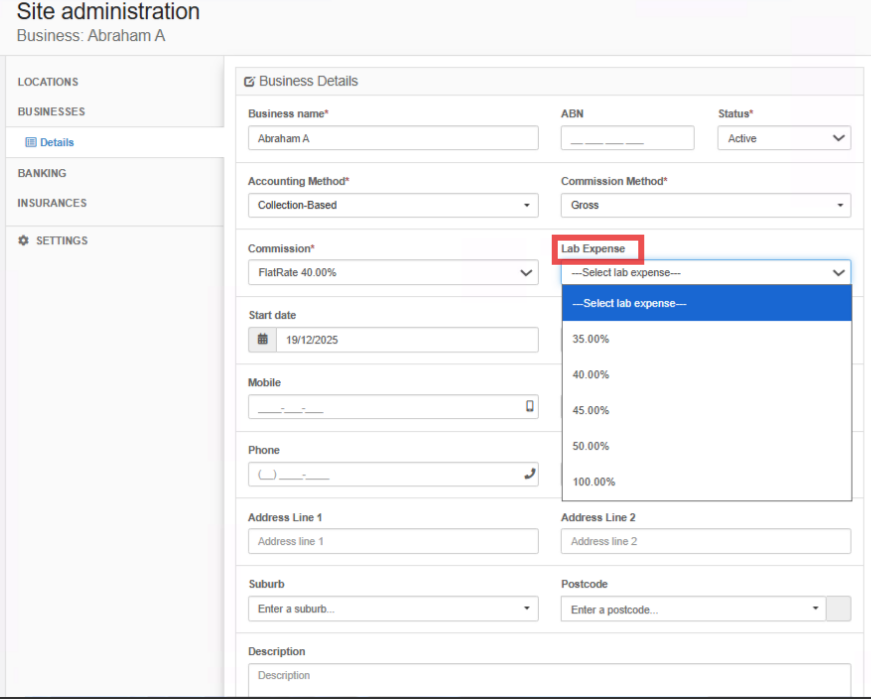Click the Address Line 1 input field

pyautogui.click(x=393, y=541)
